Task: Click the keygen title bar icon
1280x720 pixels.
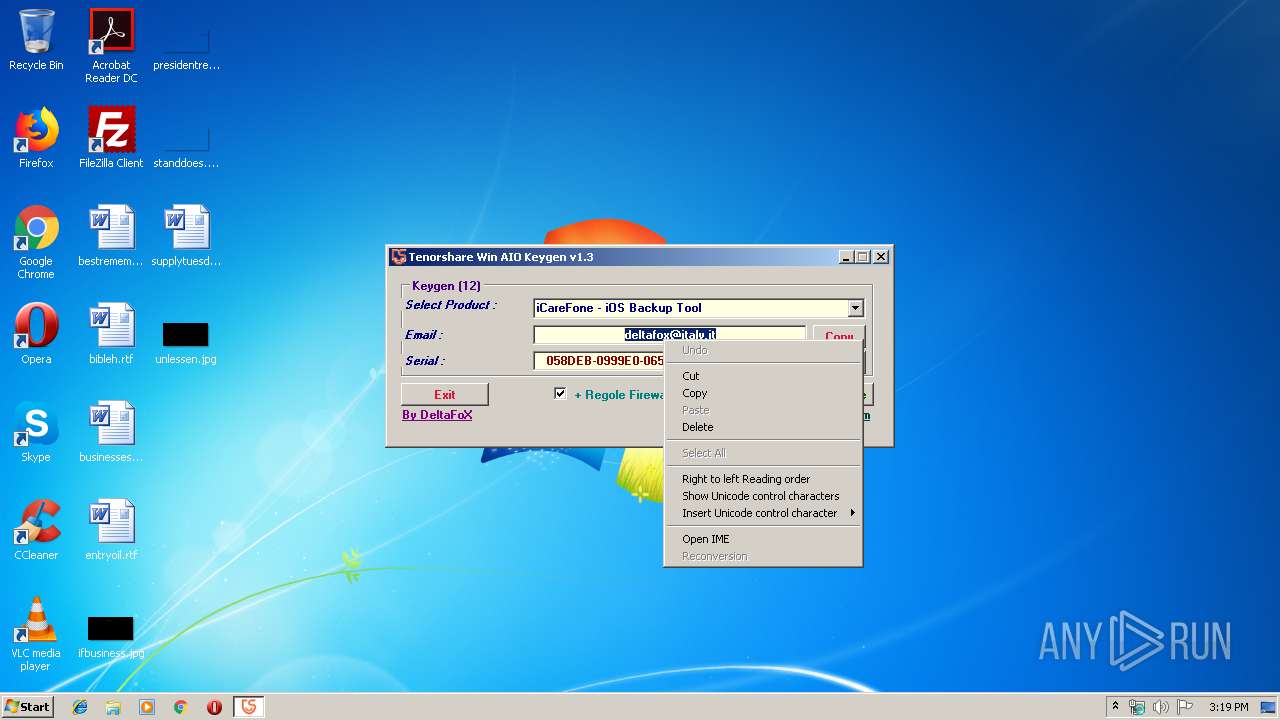Action: (x=399, y=257)
